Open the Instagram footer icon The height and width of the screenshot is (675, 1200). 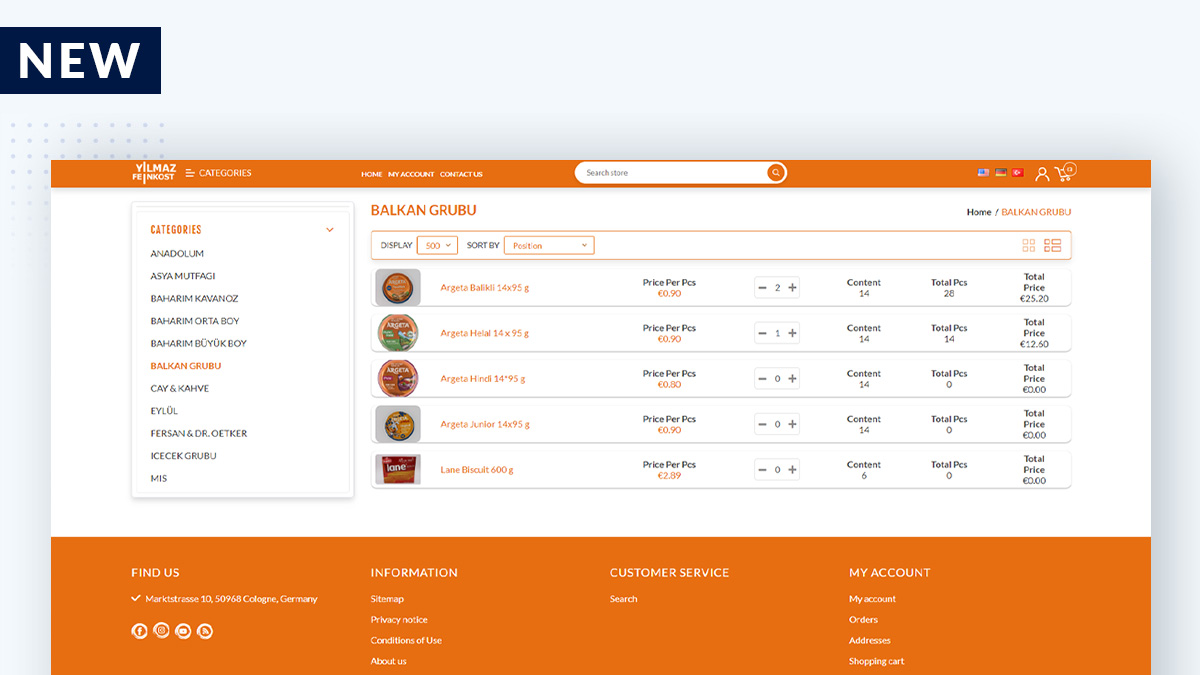coord(161,631)
